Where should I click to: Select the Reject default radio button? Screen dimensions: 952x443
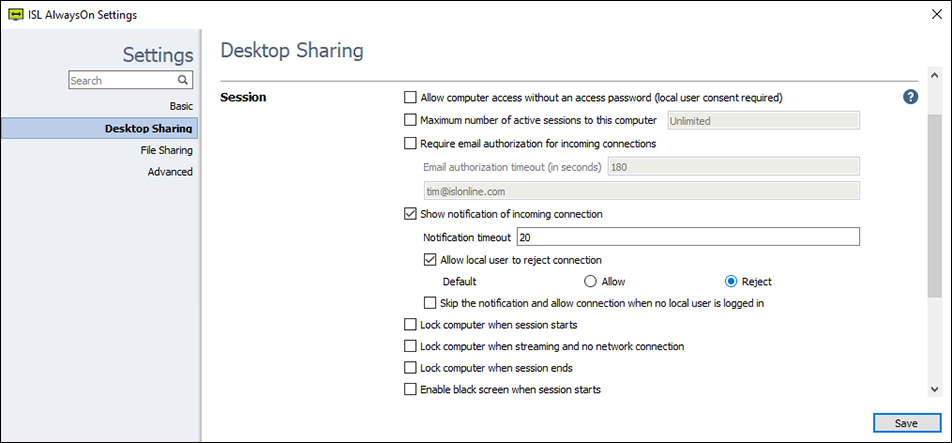[731, 282]
